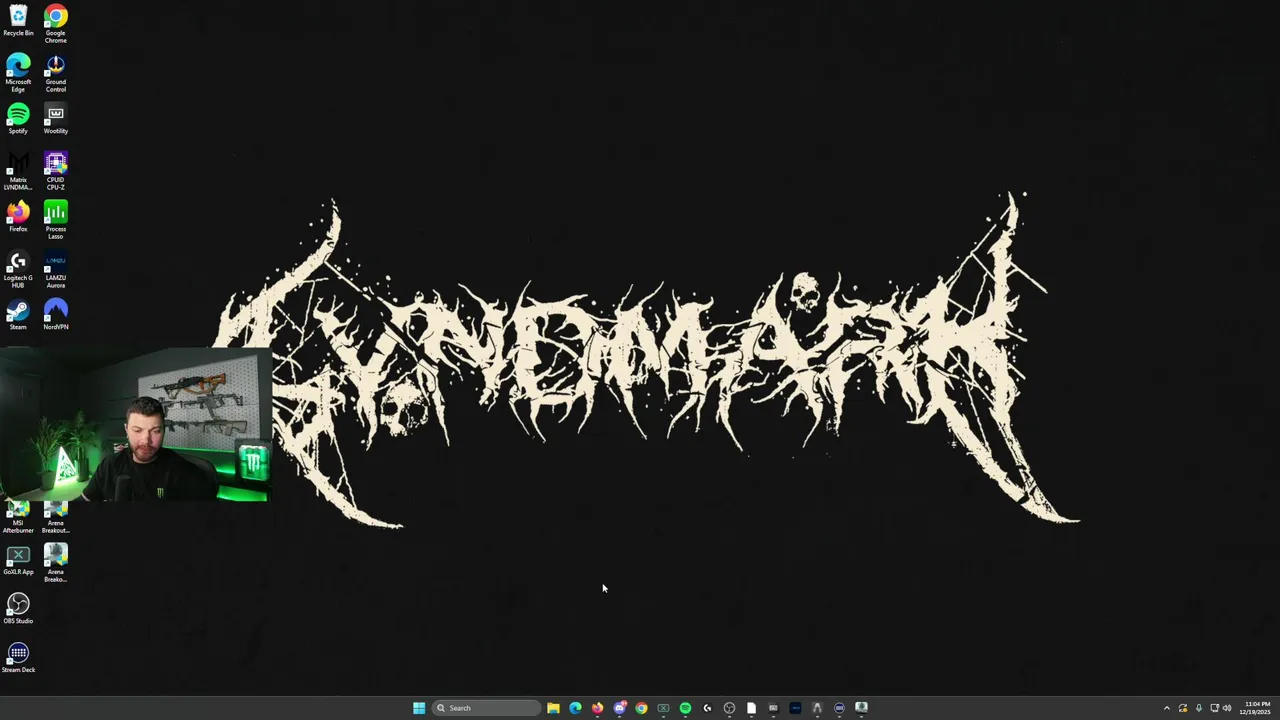Open Spotify from the taskbar
The width and height of the screenshot is (1280, 720).
(x=685, y=708)
